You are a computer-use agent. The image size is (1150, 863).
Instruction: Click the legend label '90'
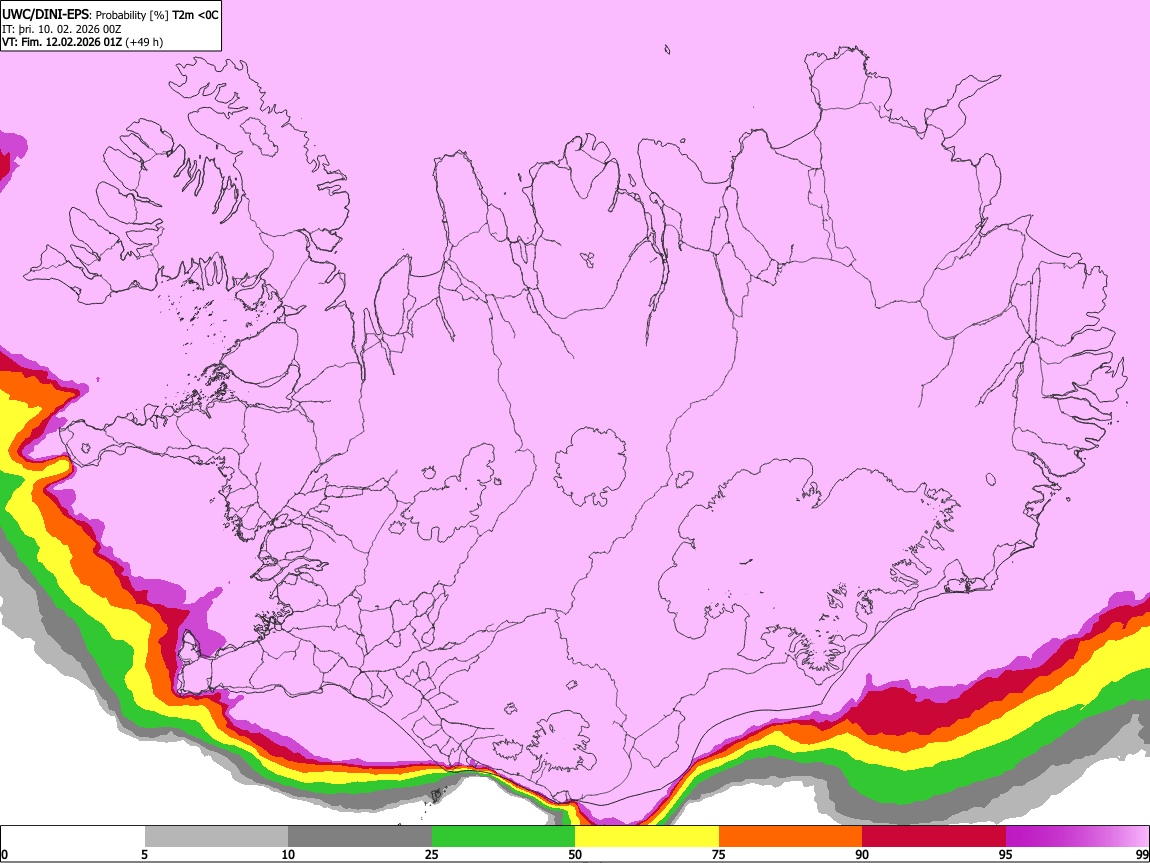[x=862, y=854]
